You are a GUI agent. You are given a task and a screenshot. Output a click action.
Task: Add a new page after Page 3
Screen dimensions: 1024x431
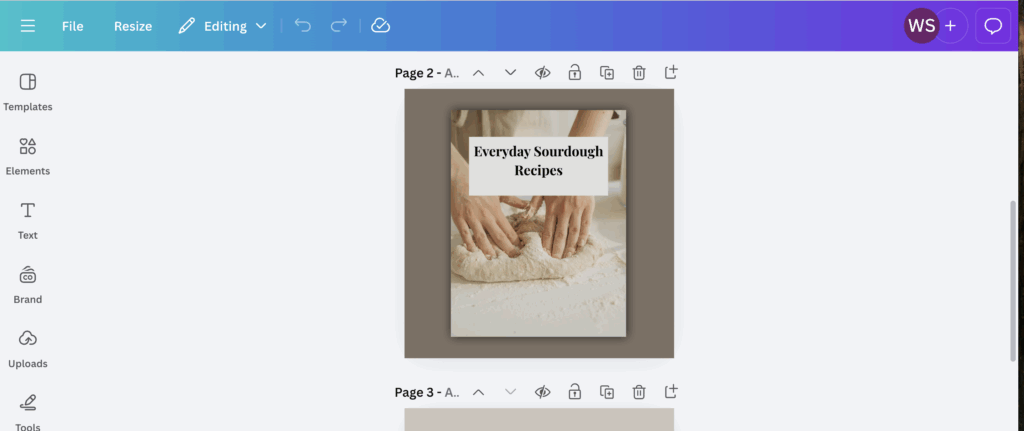tap(671, 391)
